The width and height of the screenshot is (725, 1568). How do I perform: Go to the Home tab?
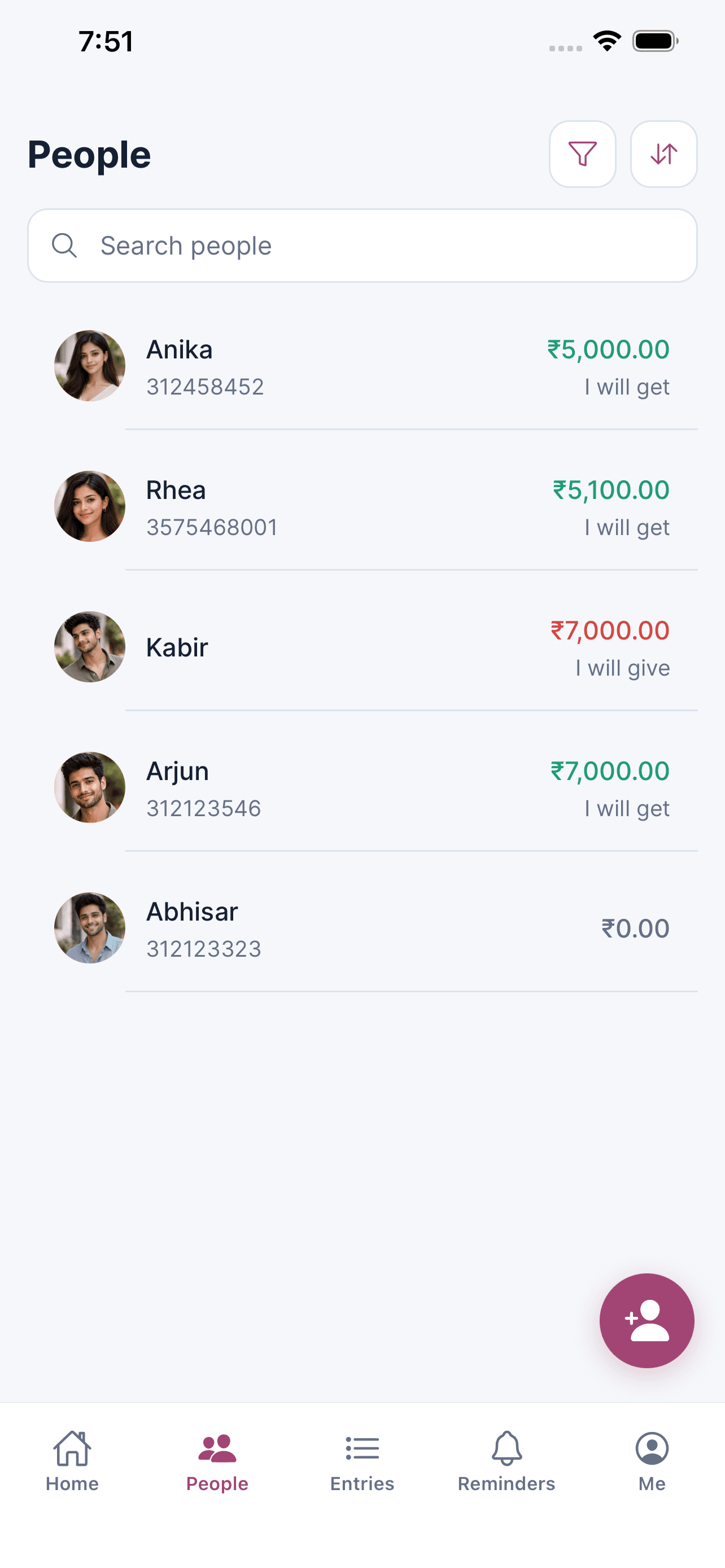click(x=72, y=1460)
